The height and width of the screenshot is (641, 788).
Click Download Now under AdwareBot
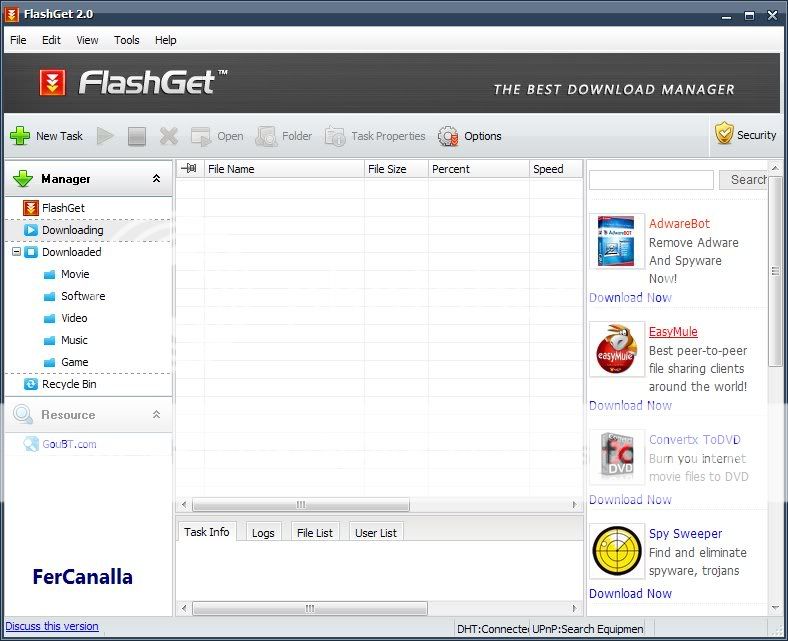click(630, 298)
